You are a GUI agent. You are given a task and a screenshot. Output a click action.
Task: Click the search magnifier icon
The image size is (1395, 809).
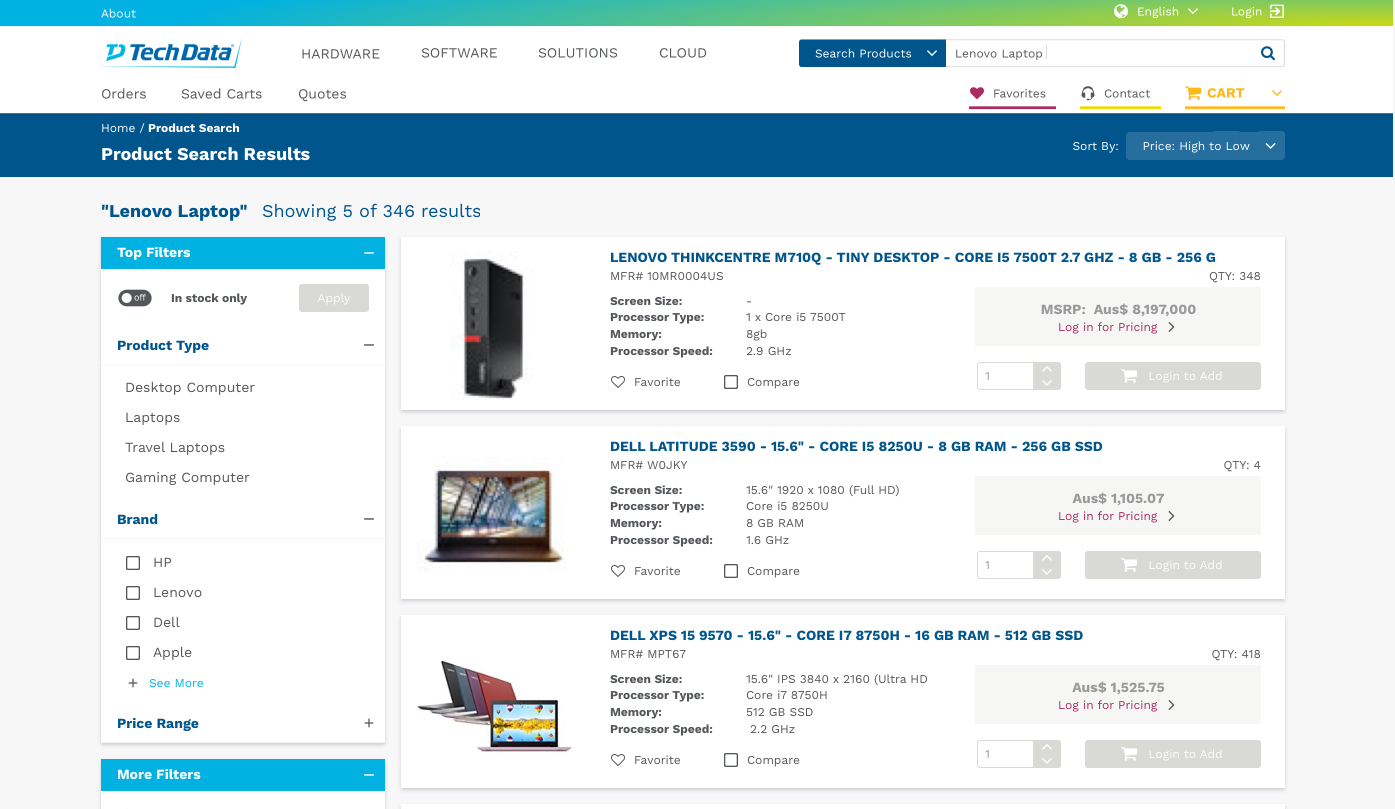[1268, 54]
